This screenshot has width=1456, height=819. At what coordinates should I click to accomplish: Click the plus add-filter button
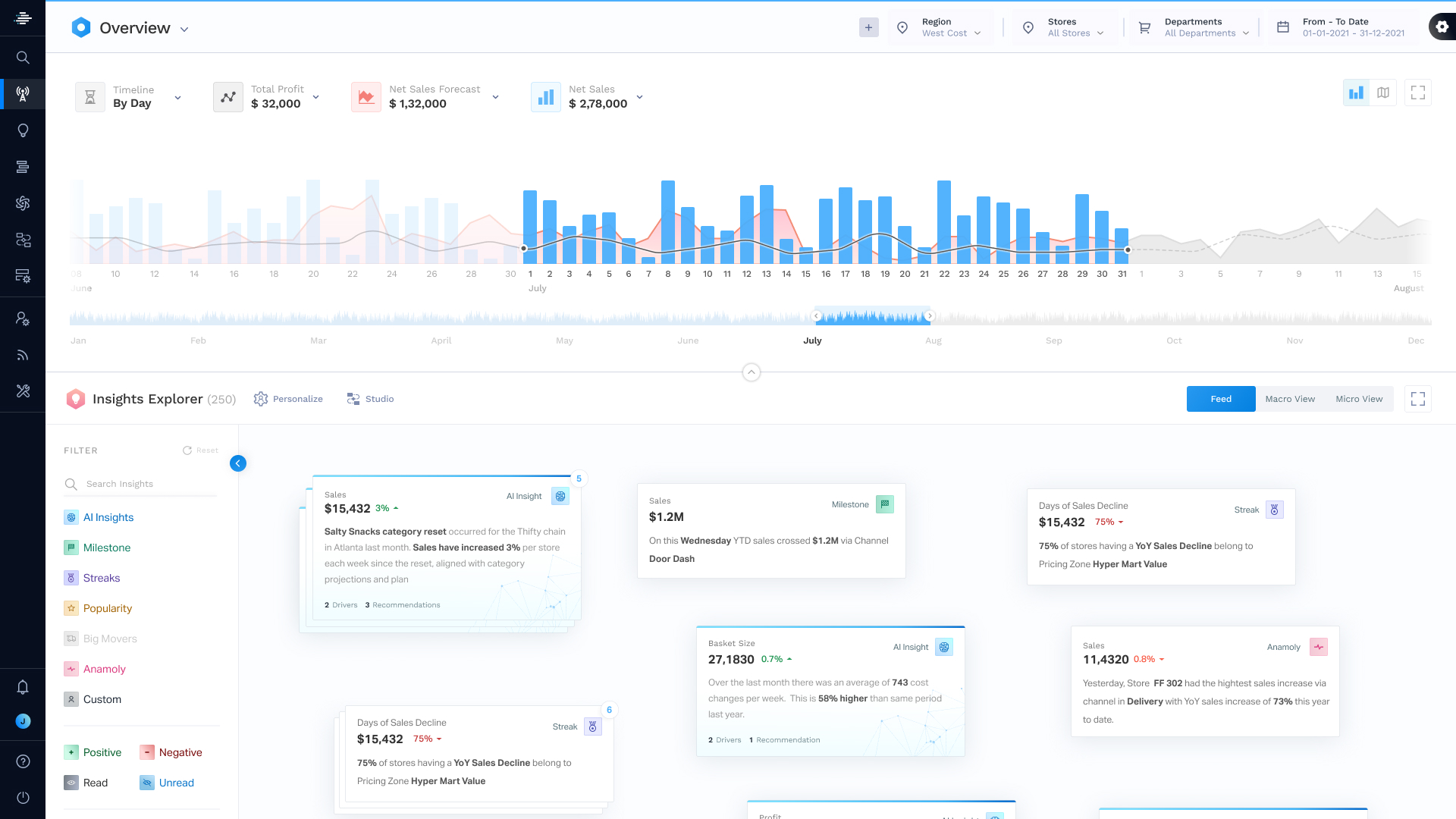click(x=869, y=28)
